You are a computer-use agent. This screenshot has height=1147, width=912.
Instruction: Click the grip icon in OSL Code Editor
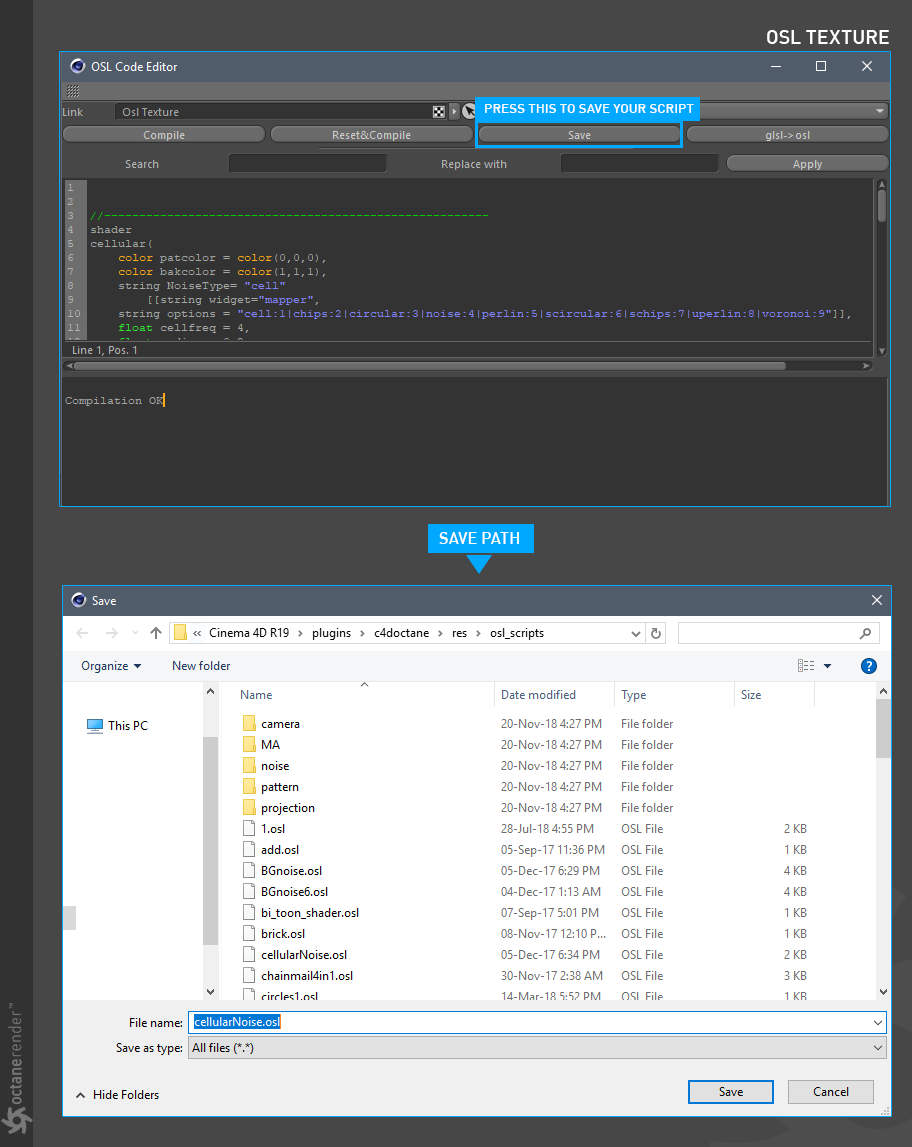72,91
